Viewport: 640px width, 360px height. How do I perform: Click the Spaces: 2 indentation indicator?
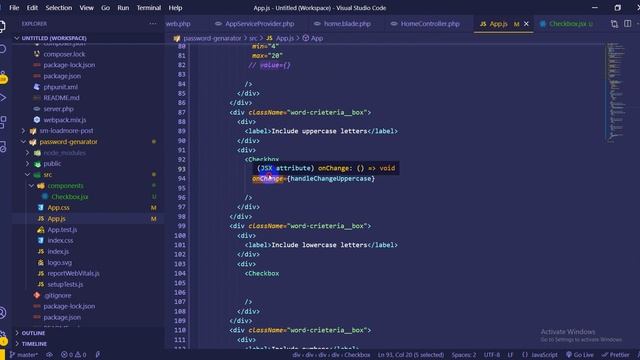pyautogui.click(x=464, y=355)
